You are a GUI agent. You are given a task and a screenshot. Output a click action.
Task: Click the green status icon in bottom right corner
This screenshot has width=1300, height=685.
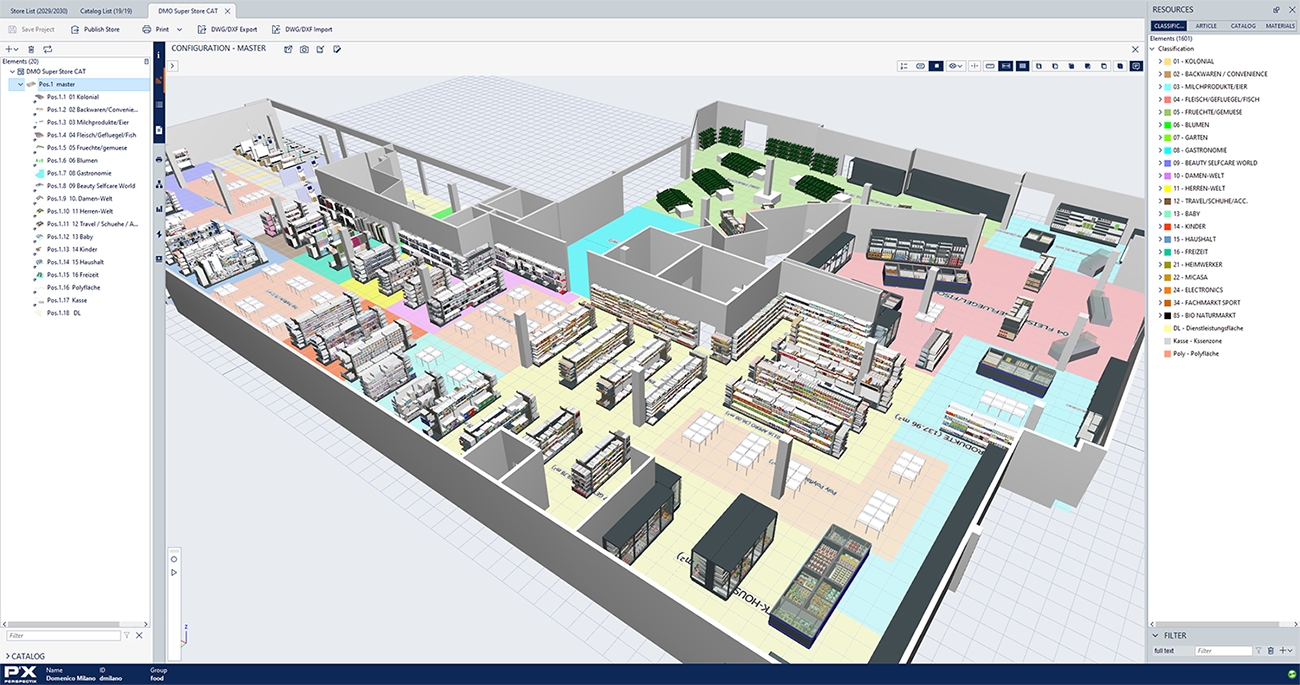[x=1291, y=675]
